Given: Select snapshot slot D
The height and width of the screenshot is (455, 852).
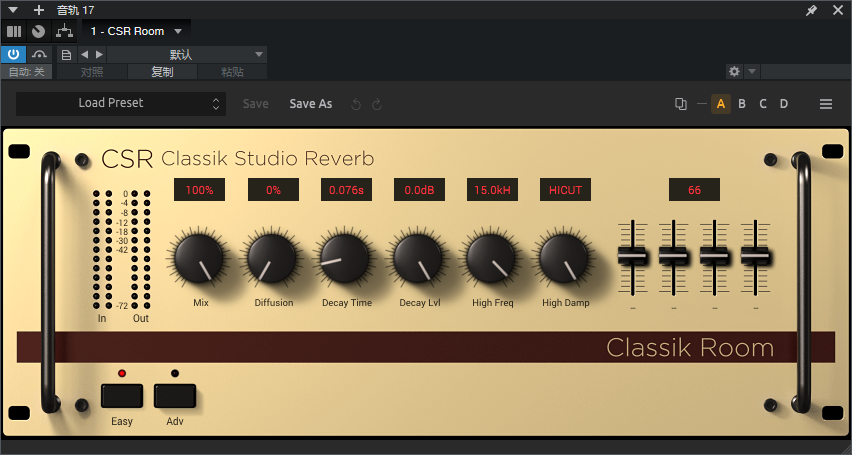Looking at the screenshot, I should (x=784, y=104).
